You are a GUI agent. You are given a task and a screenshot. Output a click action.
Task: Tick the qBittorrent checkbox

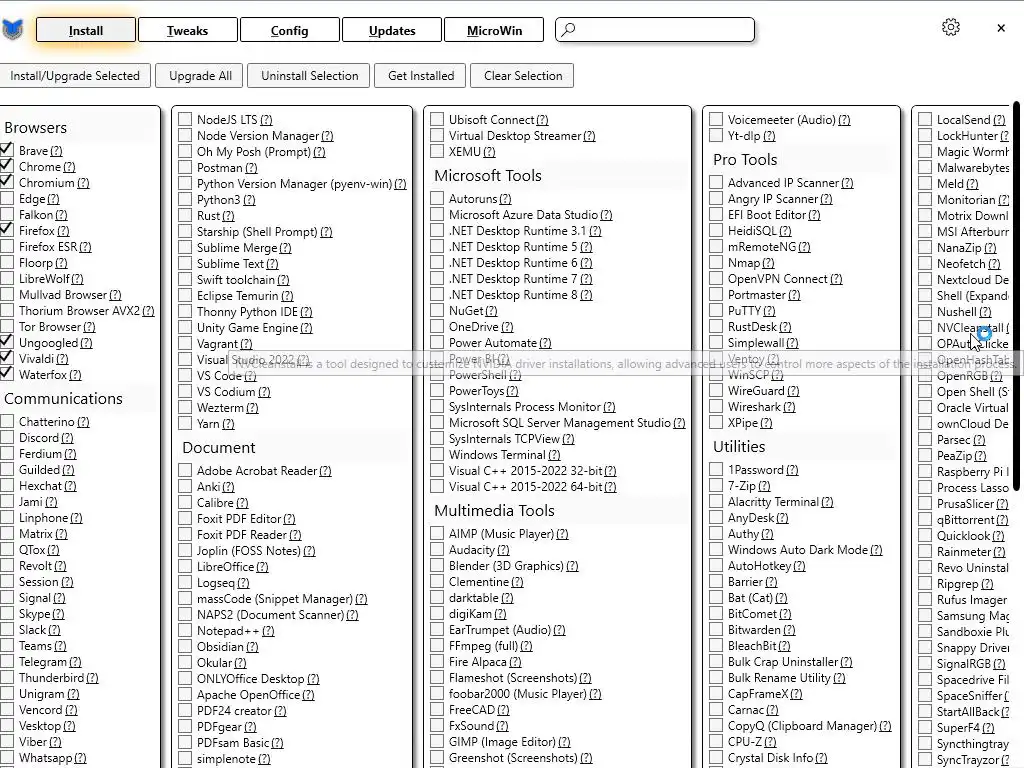tap(925, 520)
